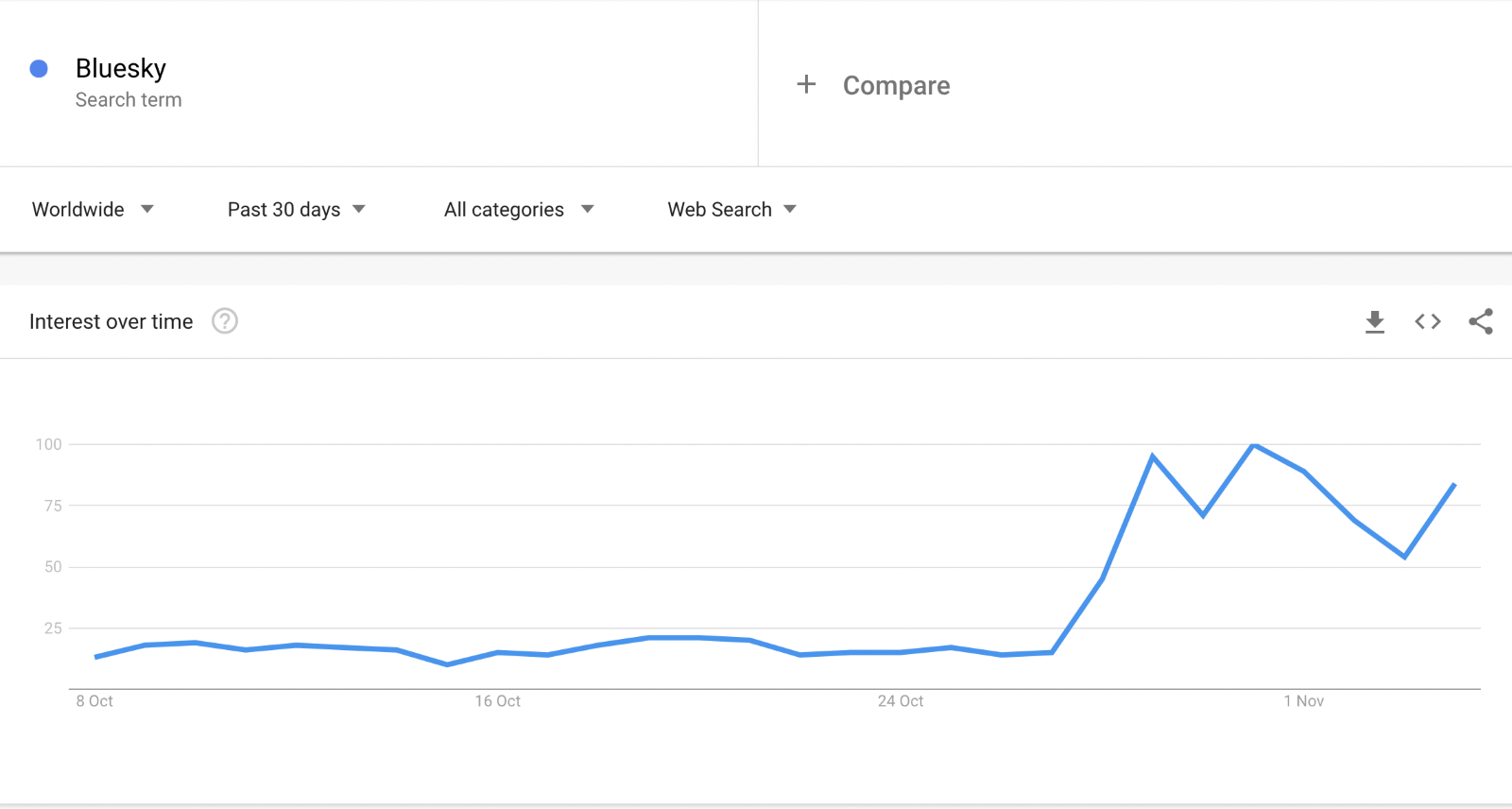Open the embed code icon
This screenshot has height=809, width=1512.
1428,322
